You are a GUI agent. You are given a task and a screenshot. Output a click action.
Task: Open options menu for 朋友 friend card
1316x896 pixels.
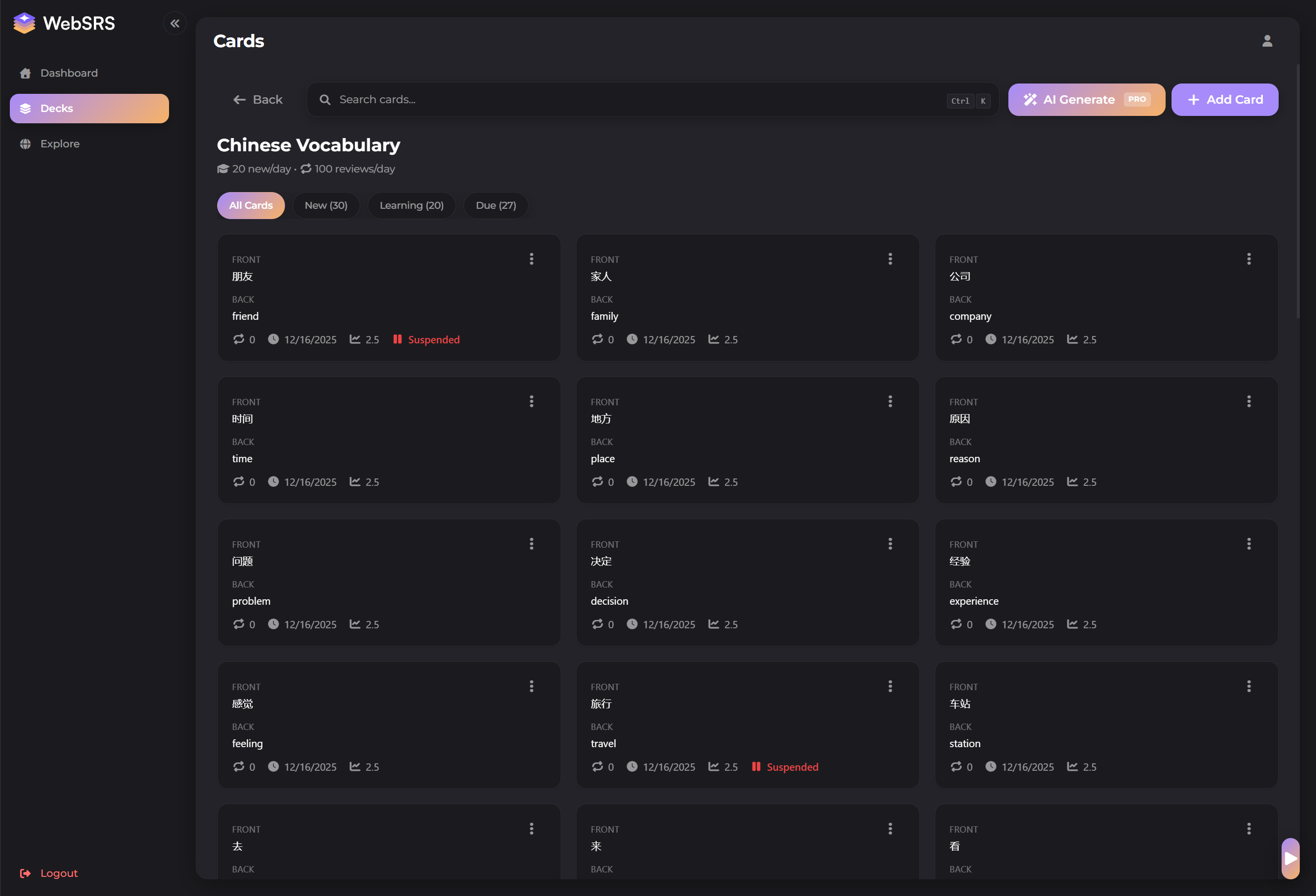coord(531,259)
